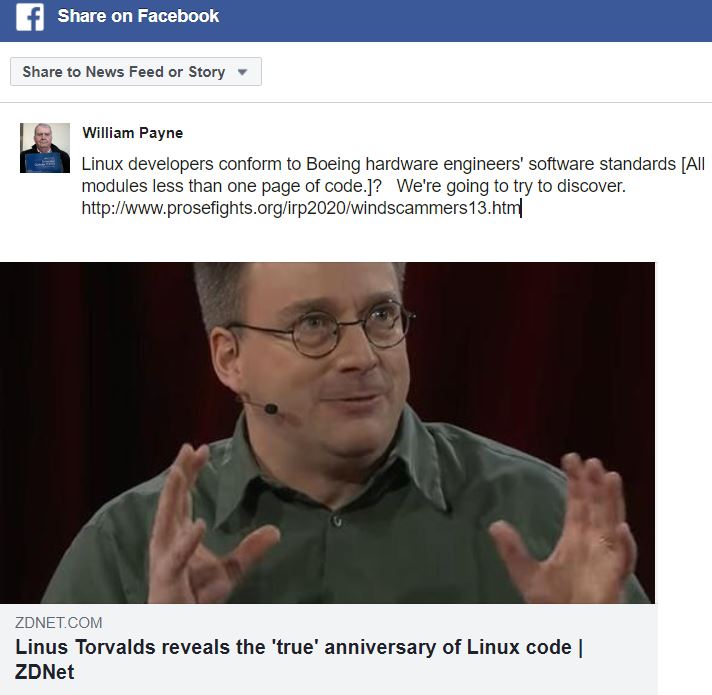Click the 'ZDNet' word ending the headline
Screen dimensions: 712x695
44,672
